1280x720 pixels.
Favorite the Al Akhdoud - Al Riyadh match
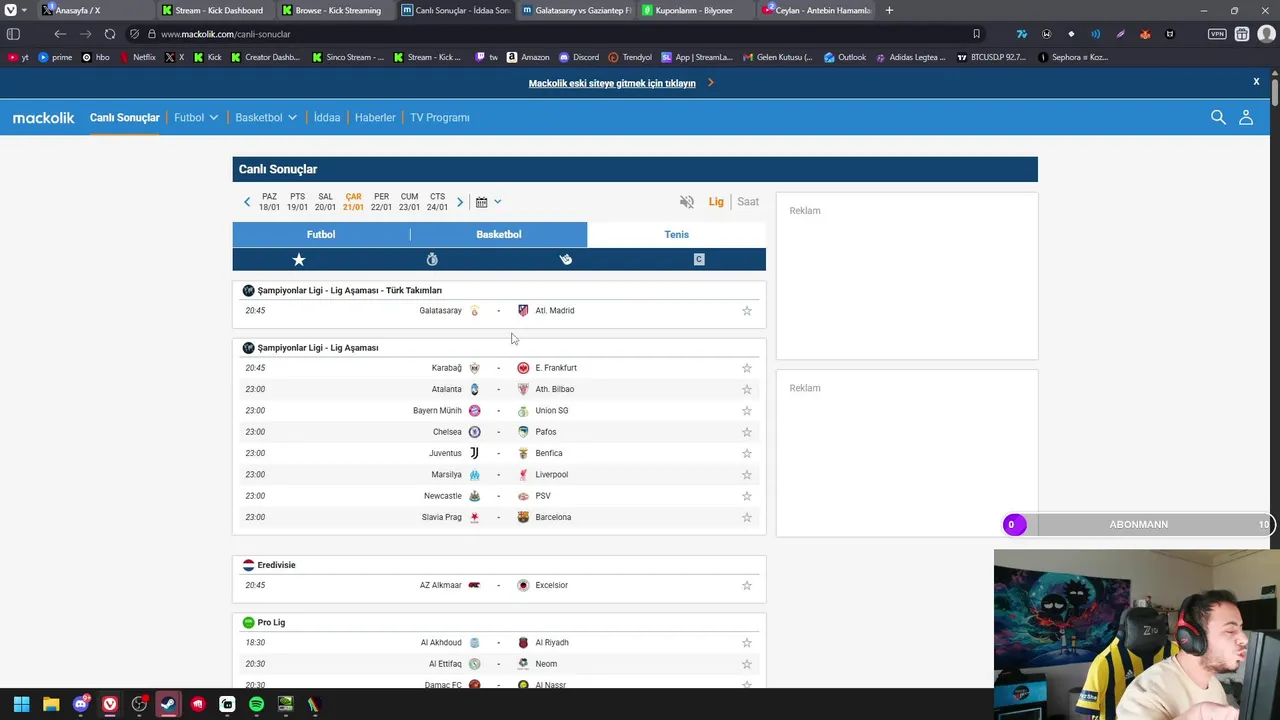click(746, 643)
